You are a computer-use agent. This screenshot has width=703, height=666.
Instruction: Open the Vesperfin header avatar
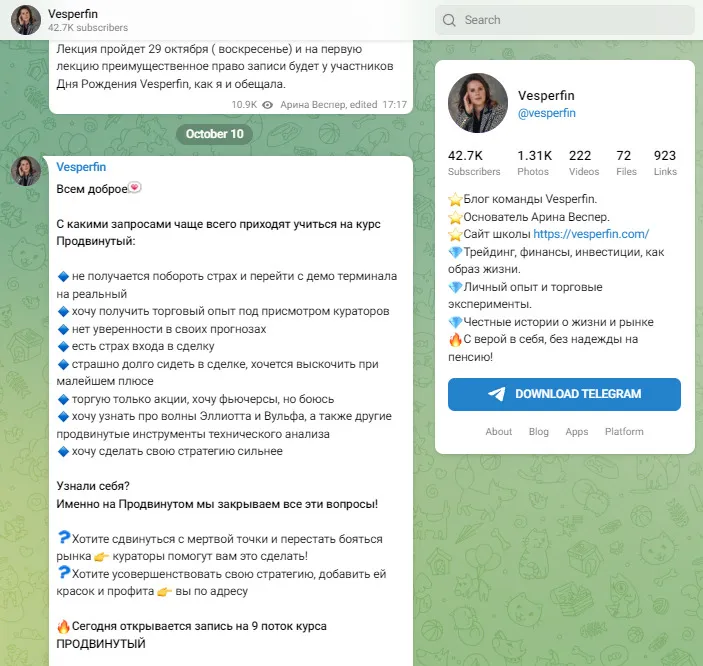26,20
